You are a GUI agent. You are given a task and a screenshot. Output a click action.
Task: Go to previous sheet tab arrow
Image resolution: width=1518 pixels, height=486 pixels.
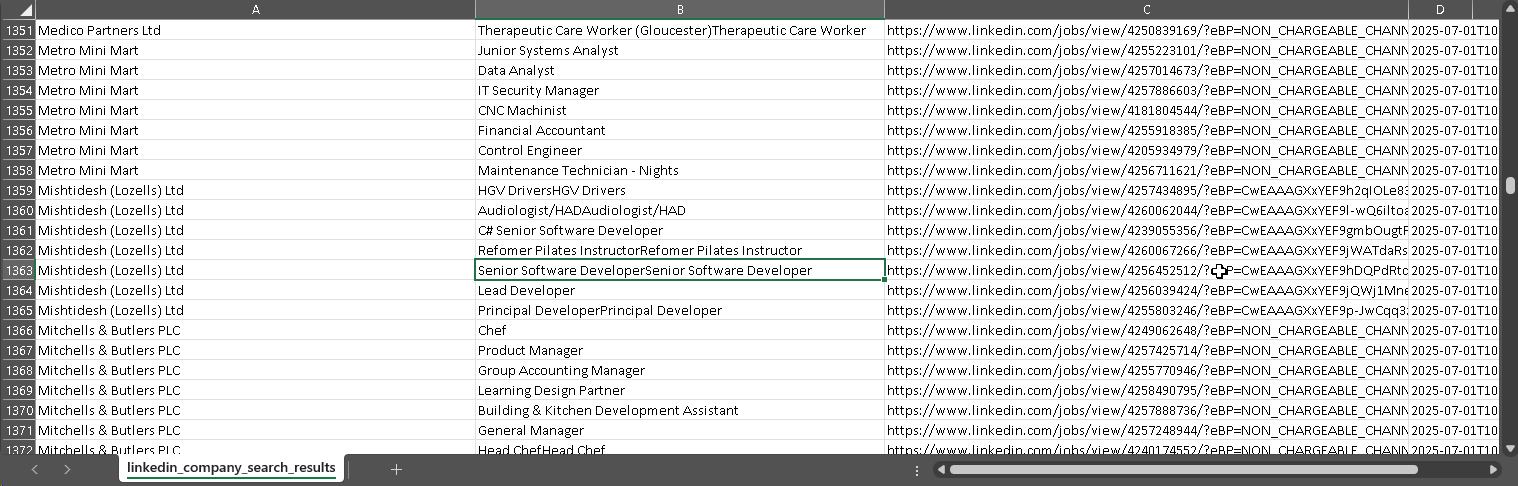[35, 469]
